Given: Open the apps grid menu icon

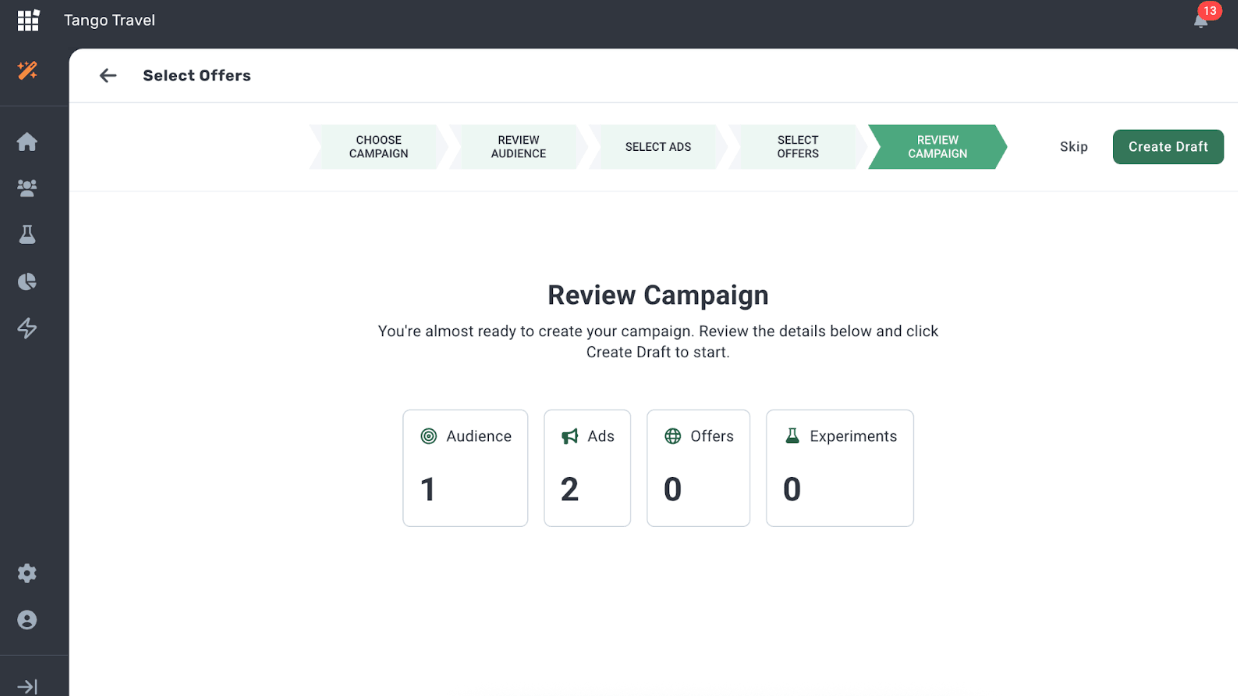Looking at the screenshot, I should pos(28,20).
